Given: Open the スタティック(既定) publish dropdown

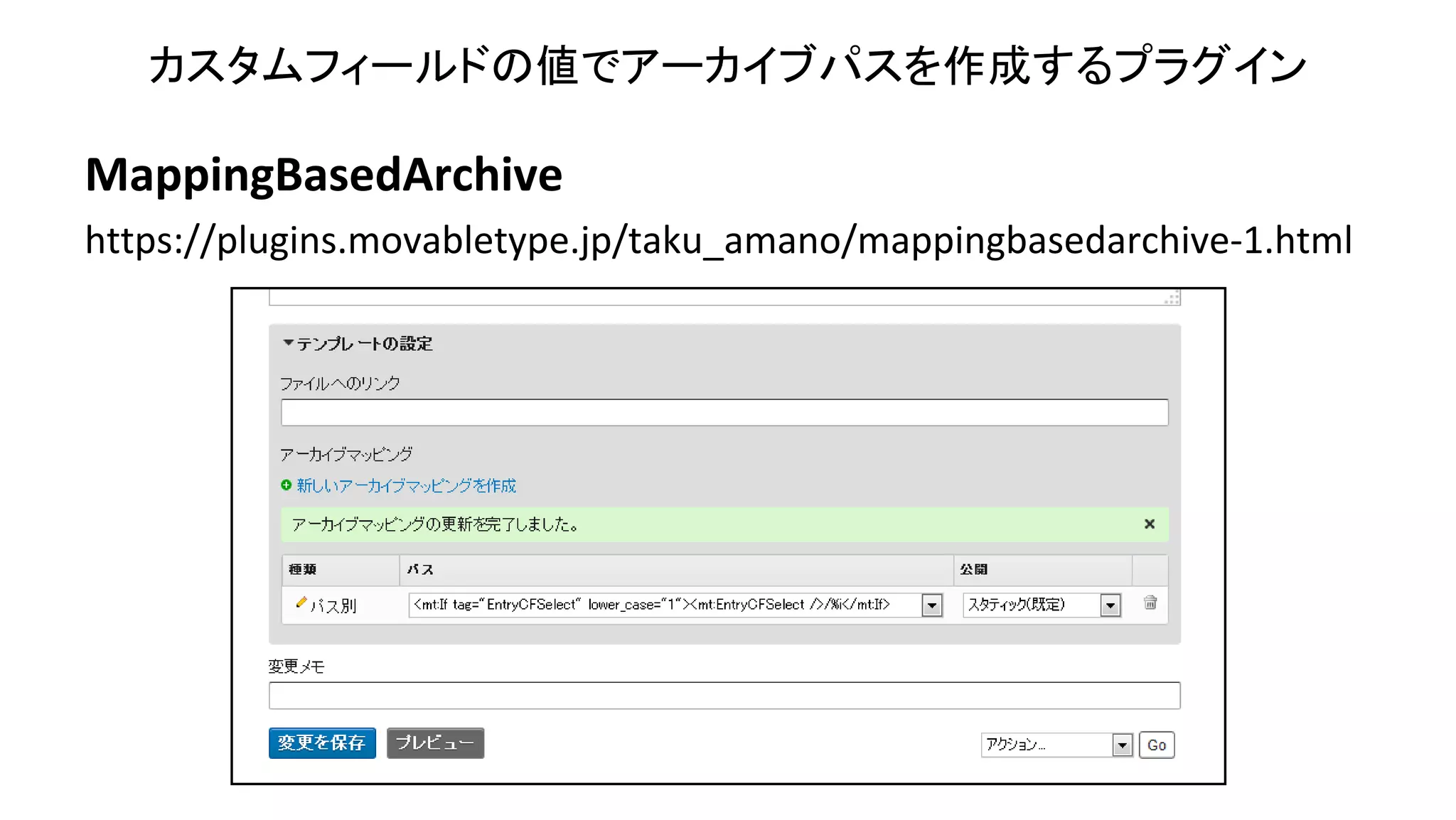Looking at the screenshot, I should coord(1042,605).
